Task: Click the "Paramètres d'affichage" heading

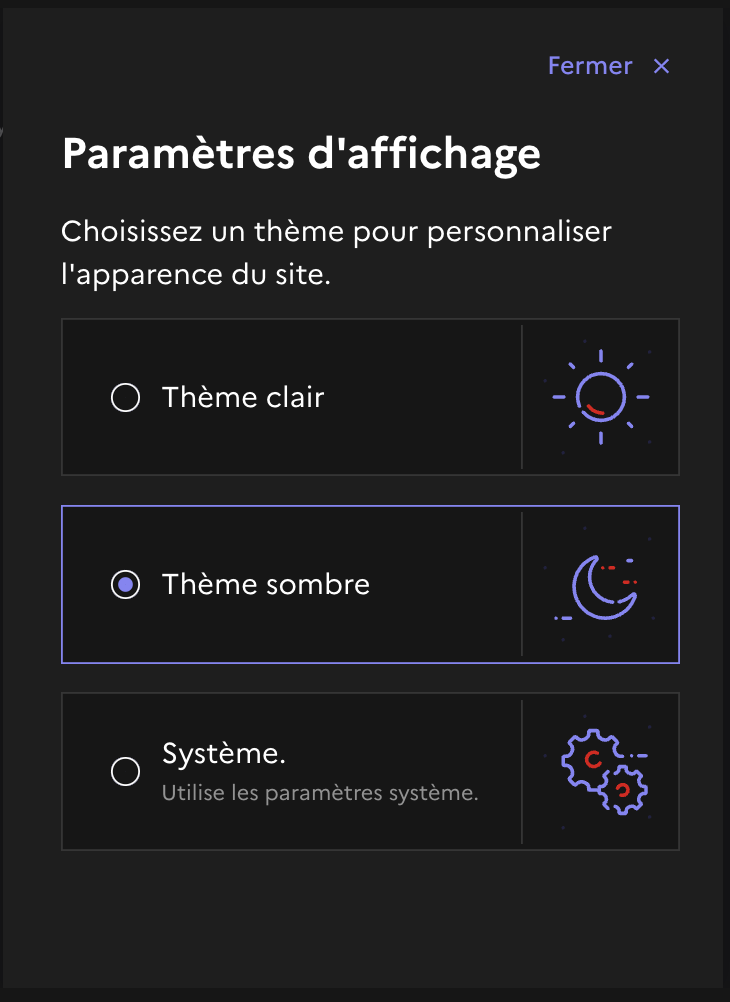Action: 301,154
